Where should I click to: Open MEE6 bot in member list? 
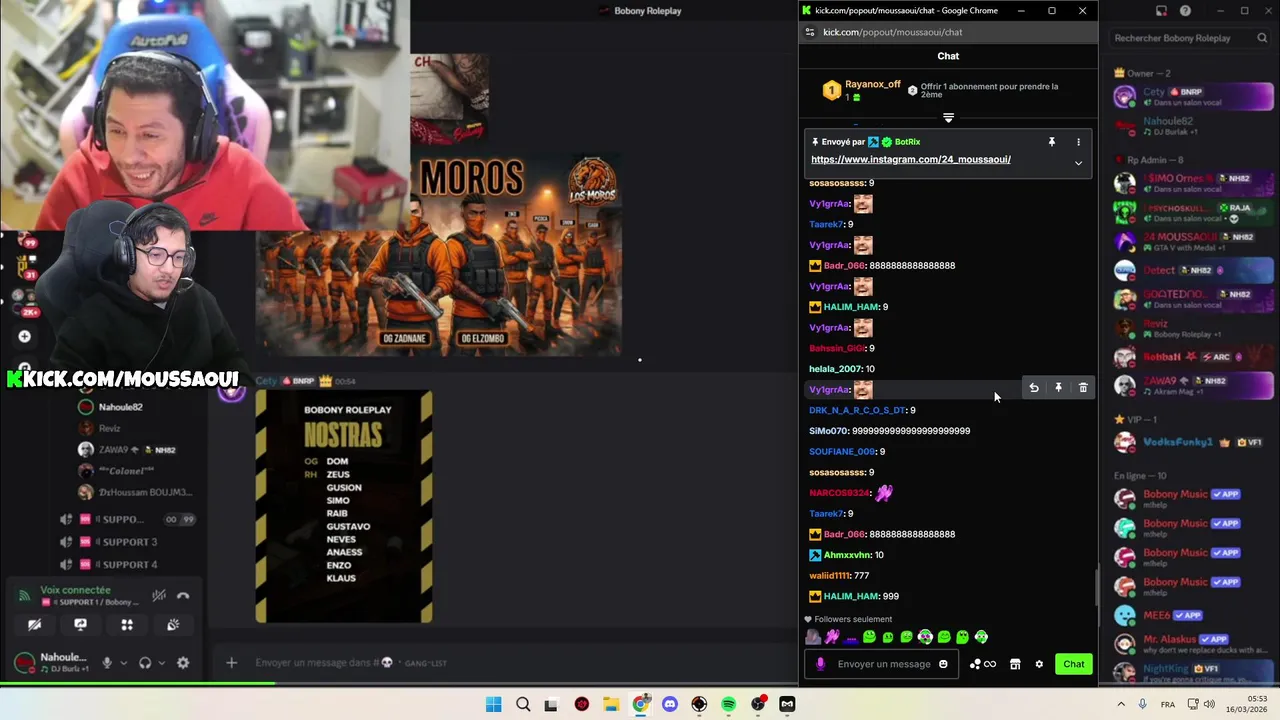[1194, 615]
